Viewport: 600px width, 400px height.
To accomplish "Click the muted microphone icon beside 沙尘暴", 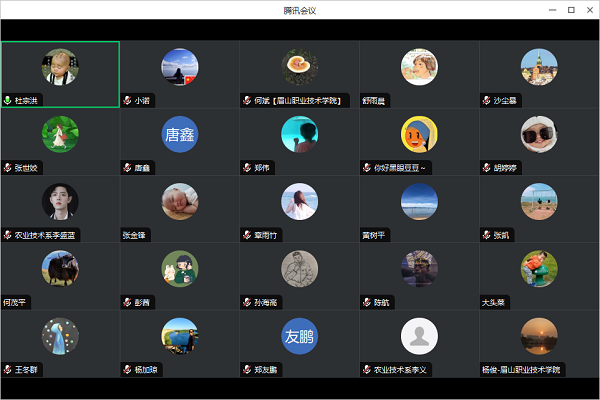I will (486, 100).
